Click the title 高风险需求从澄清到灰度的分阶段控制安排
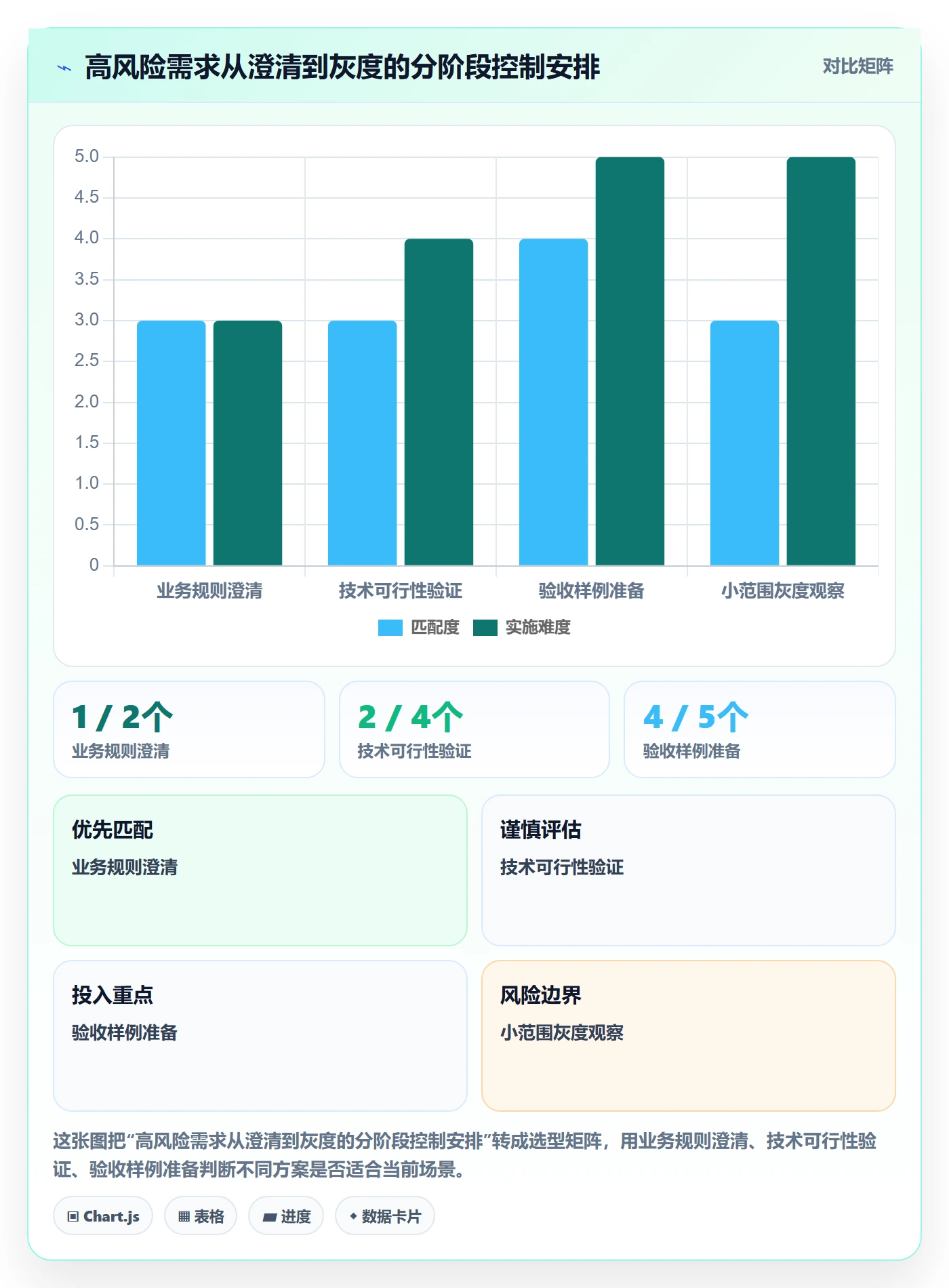949x1288 pixels. click(x=342, y=67)
